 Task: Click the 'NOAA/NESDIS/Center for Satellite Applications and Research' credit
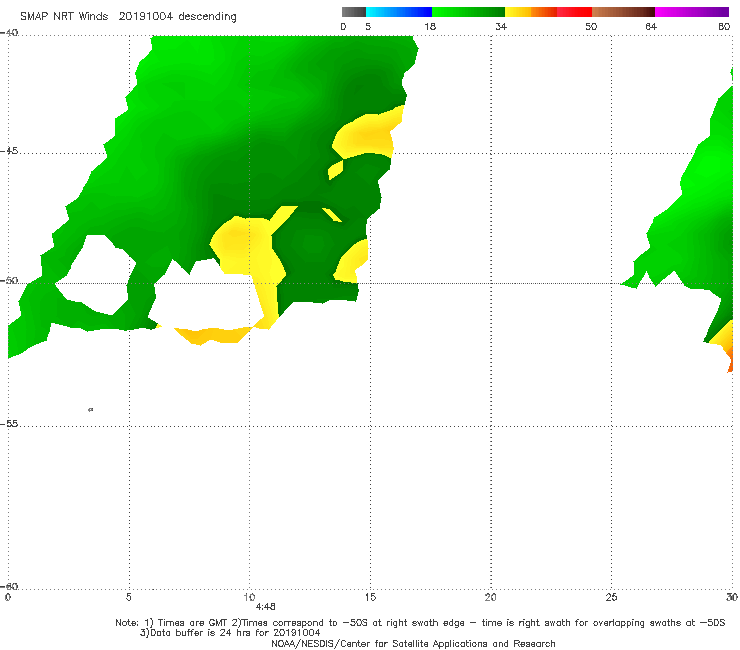point(413,644)
